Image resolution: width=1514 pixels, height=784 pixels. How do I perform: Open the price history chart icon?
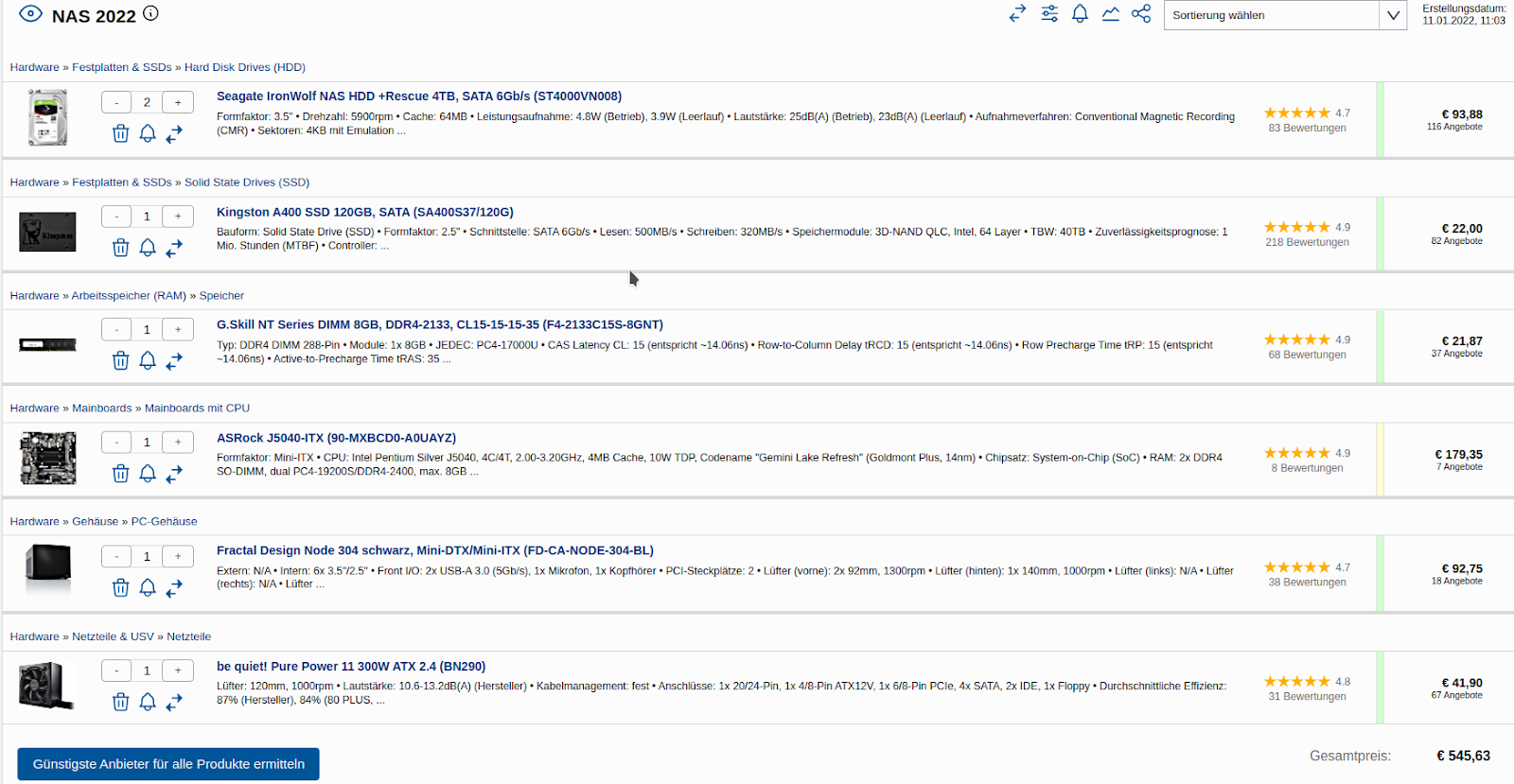(1111, 13)
